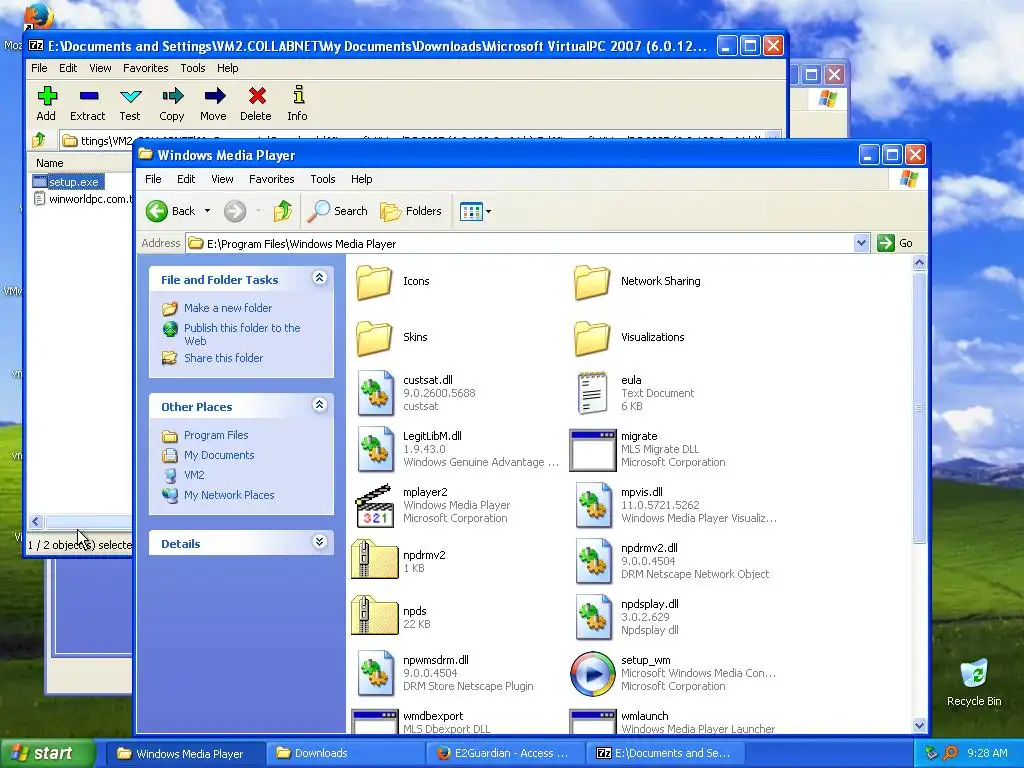Screen dimensions: 1024x768
Task: Open 7-Zip File menu
Action: point(39,68)
